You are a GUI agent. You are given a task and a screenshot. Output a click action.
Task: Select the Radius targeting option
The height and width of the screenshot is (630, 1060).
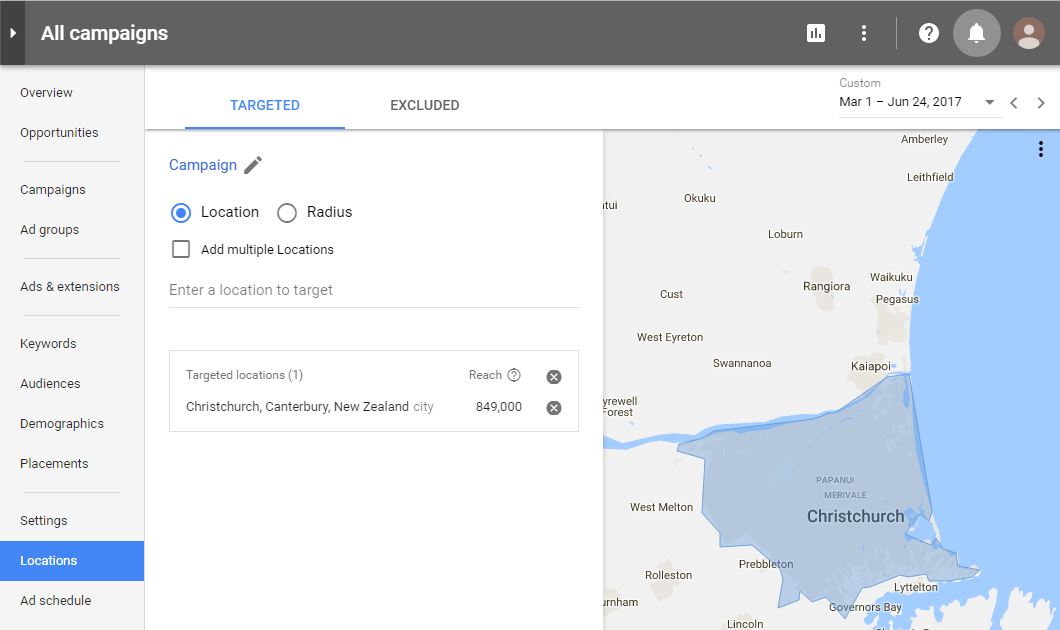pyautogui.click(x=287, y=212)
